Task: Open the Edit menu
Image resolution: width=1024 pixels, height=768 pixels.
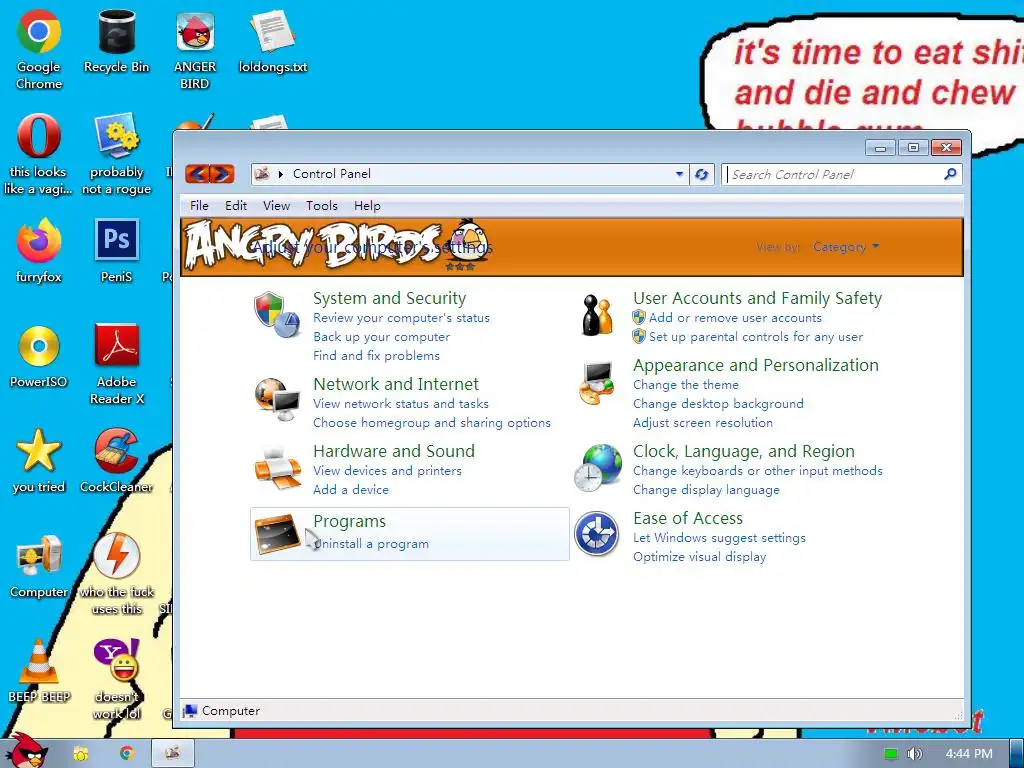Action: point(236,206)
